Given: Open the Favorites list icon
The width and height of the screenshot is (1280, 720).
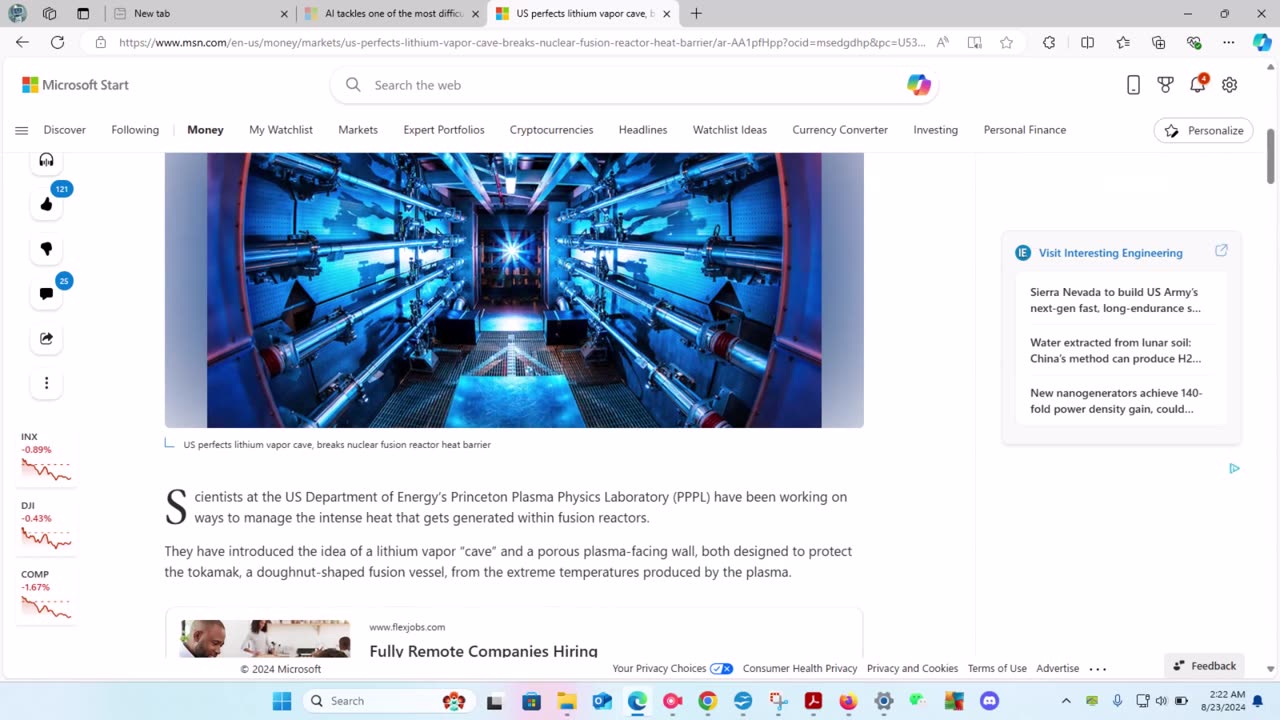Looking at the screenshot, I should (x=1123, y=42).
